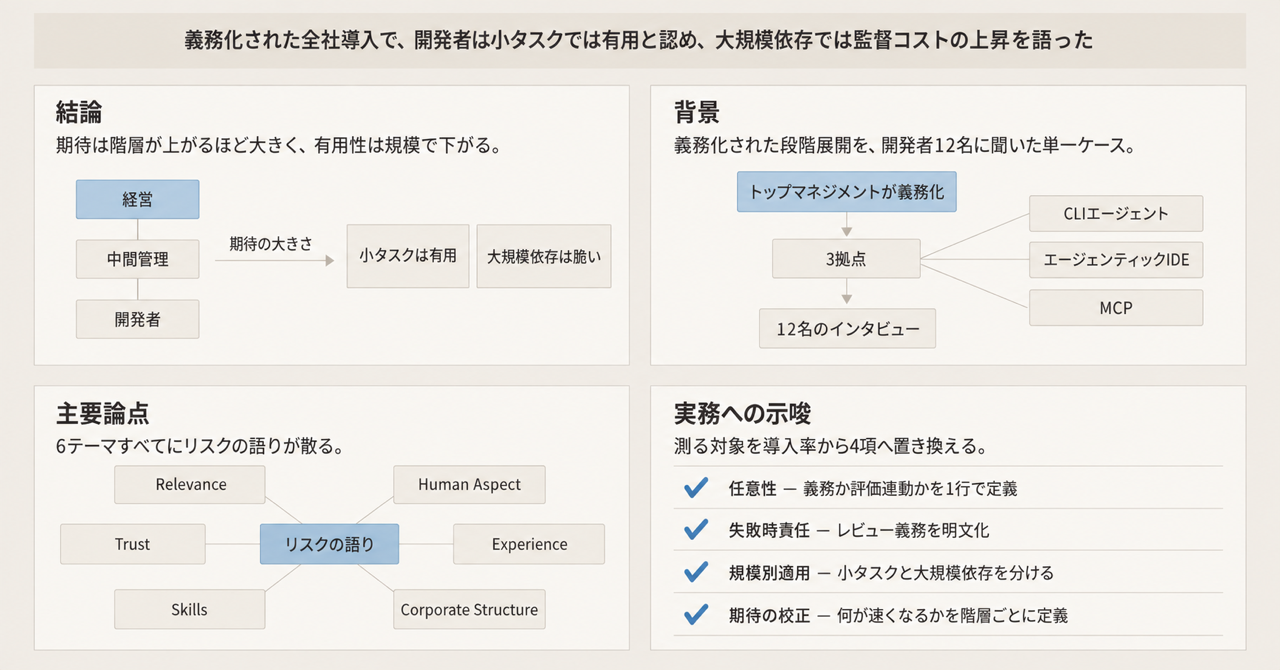Click the central リスクの語り node
Viewport: 1280px width, 670px height.
330,544
